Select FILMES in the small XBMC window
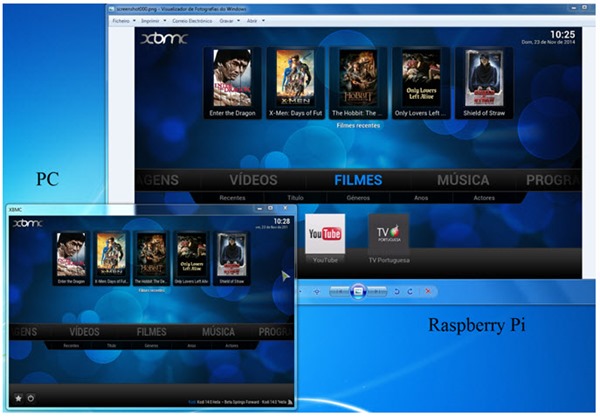This screenshot has height=417, width=600. click(x=152, y=332)
